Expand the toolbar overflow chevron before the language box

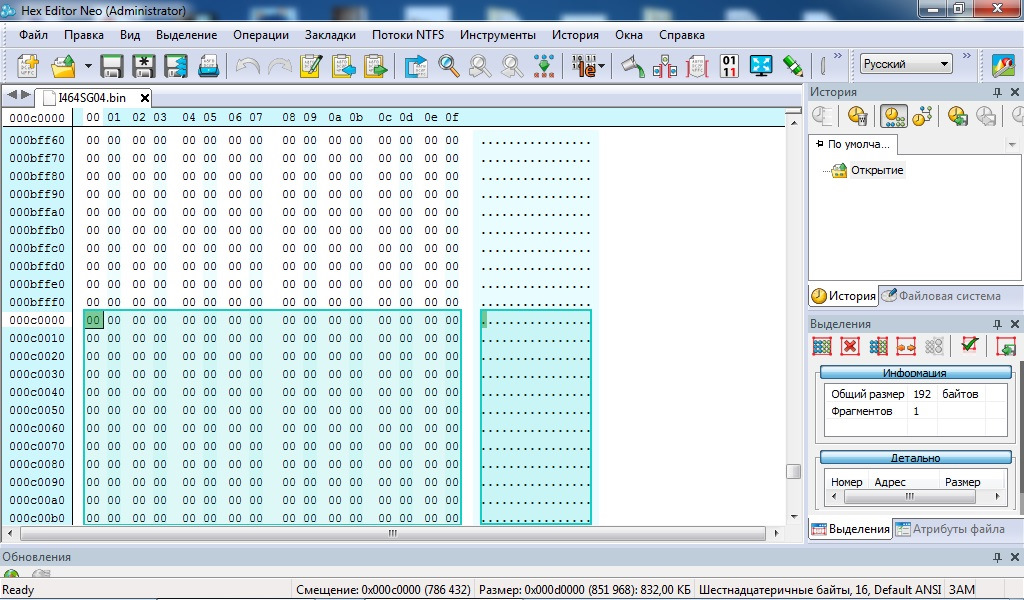click(838, 56)
